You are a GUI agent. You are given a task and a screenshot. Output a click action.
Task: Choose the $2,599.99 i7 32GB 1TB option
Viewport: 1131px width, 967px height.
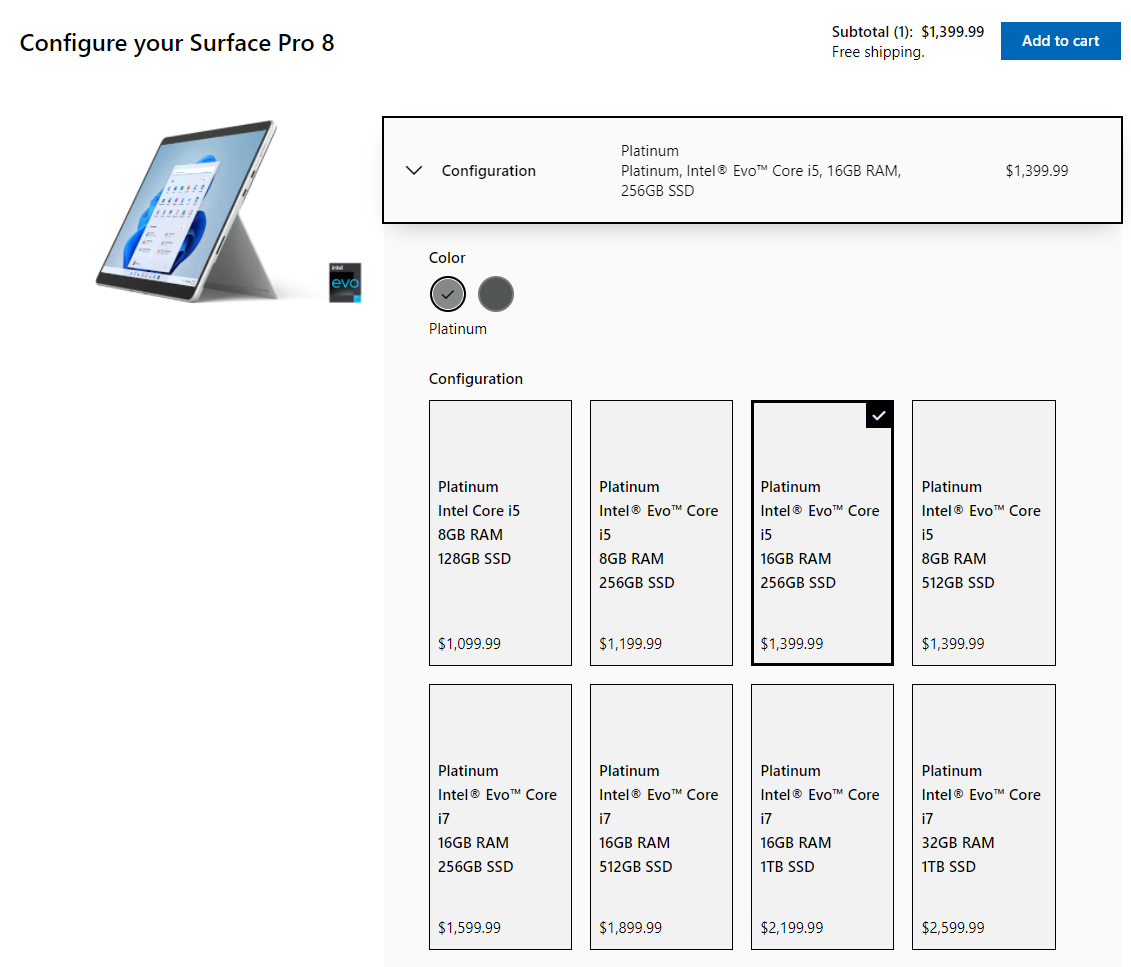(984, 817)
